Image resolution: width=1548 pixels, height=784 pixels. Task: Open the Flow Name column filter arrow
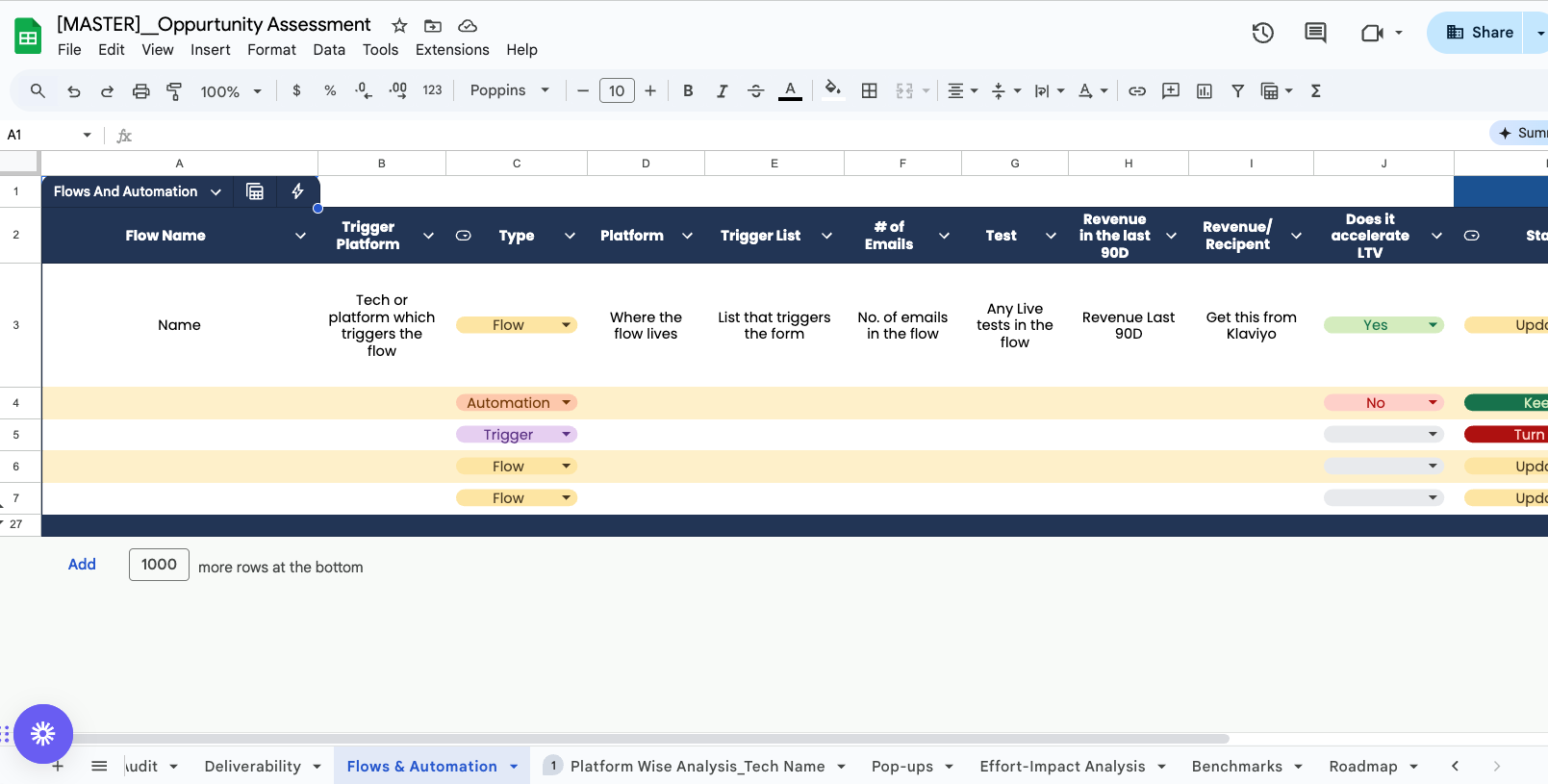coord(300,236)
